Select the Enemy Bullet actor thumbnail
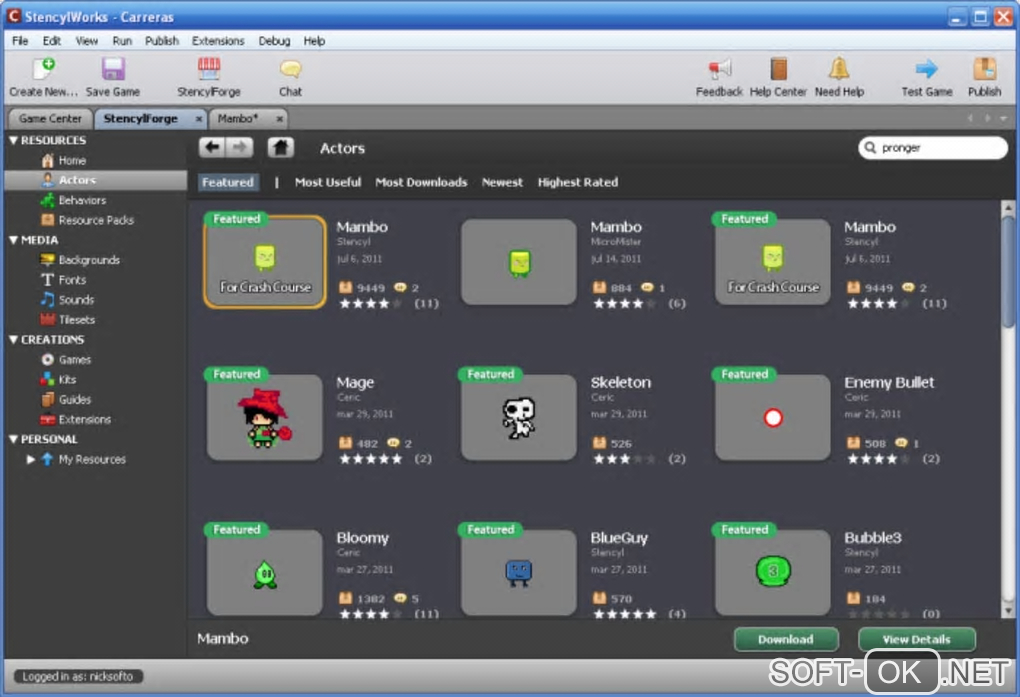 coord(773,417)
